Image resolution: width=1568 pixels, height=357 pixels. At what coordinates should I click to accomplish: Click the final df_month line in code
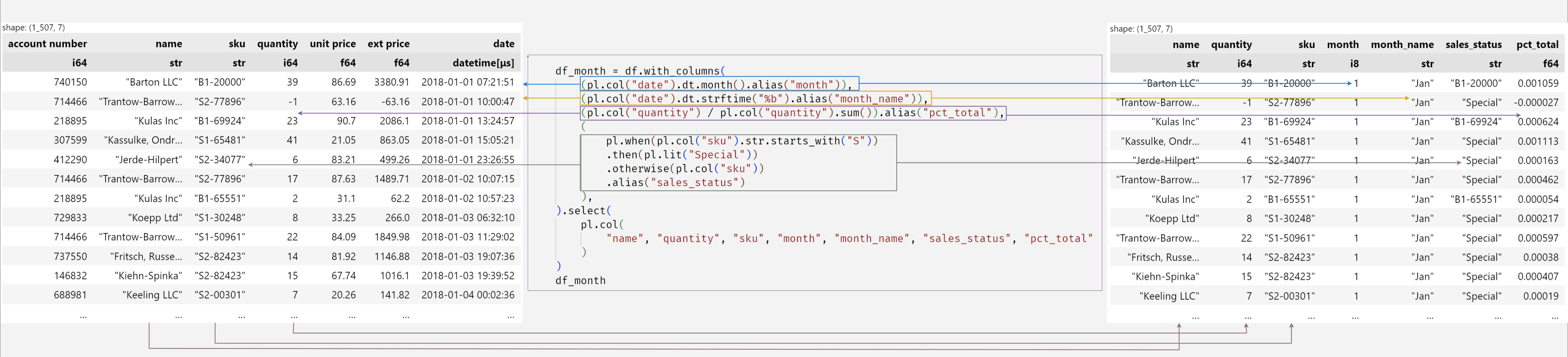pyautogui.click(x=580, y=280)
